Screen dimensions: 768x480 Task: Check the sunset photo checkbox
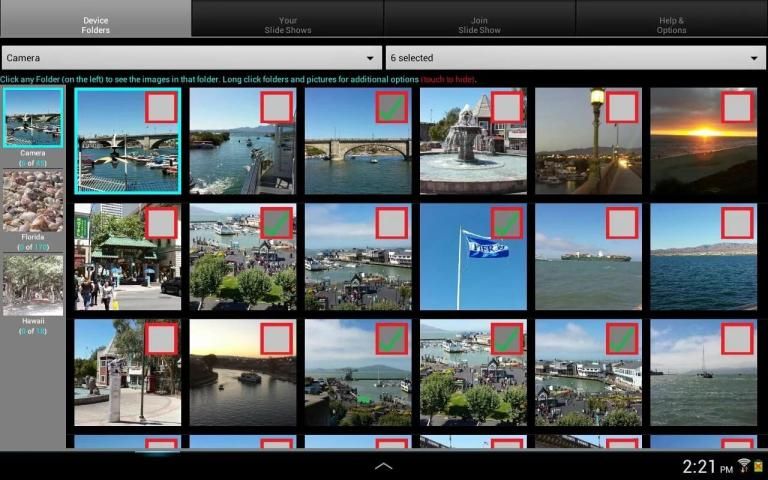click(737, 107)
